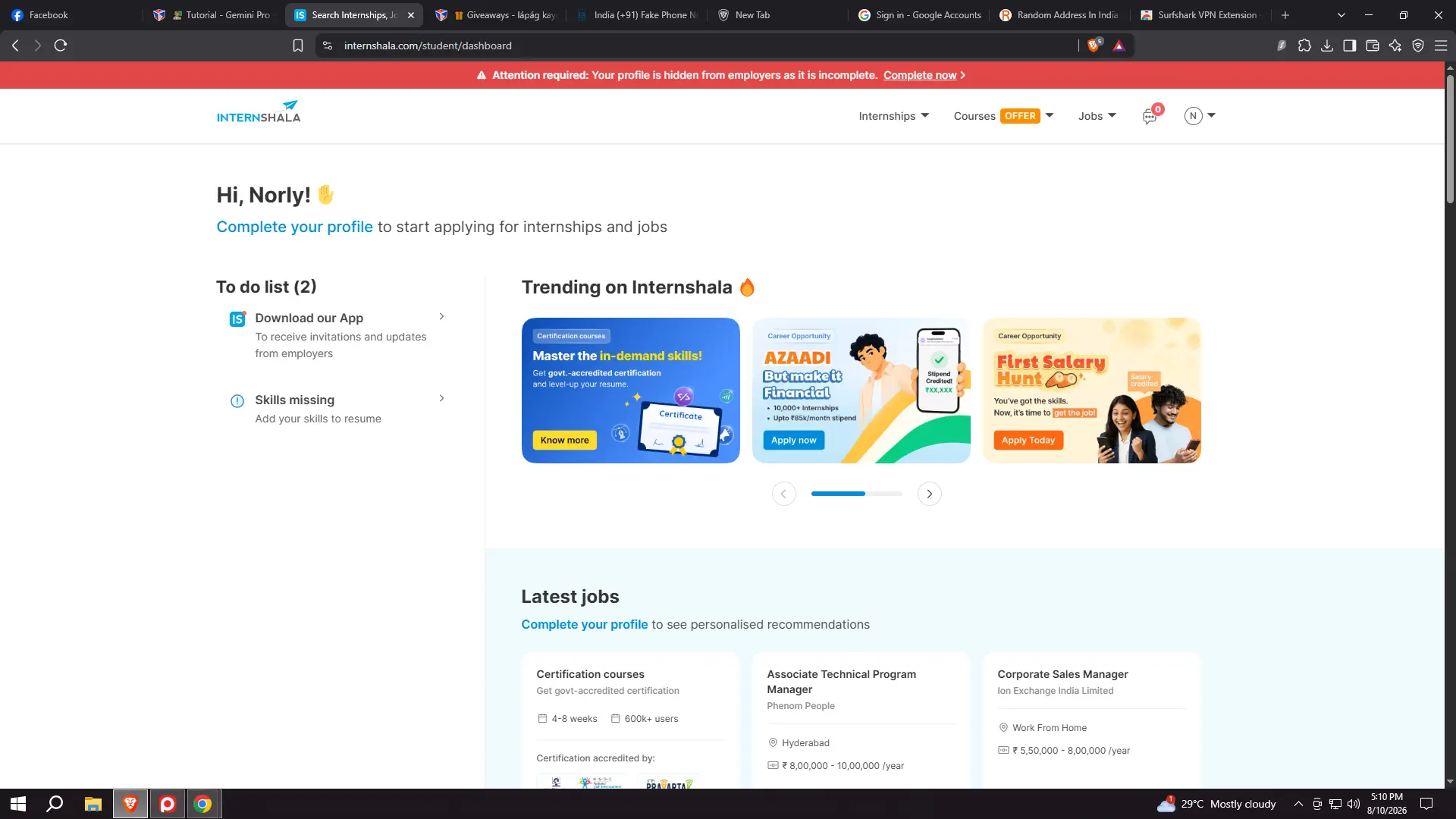
Task: Go forward to the next page
Action: pyautogui.click(x=37, y=45)
